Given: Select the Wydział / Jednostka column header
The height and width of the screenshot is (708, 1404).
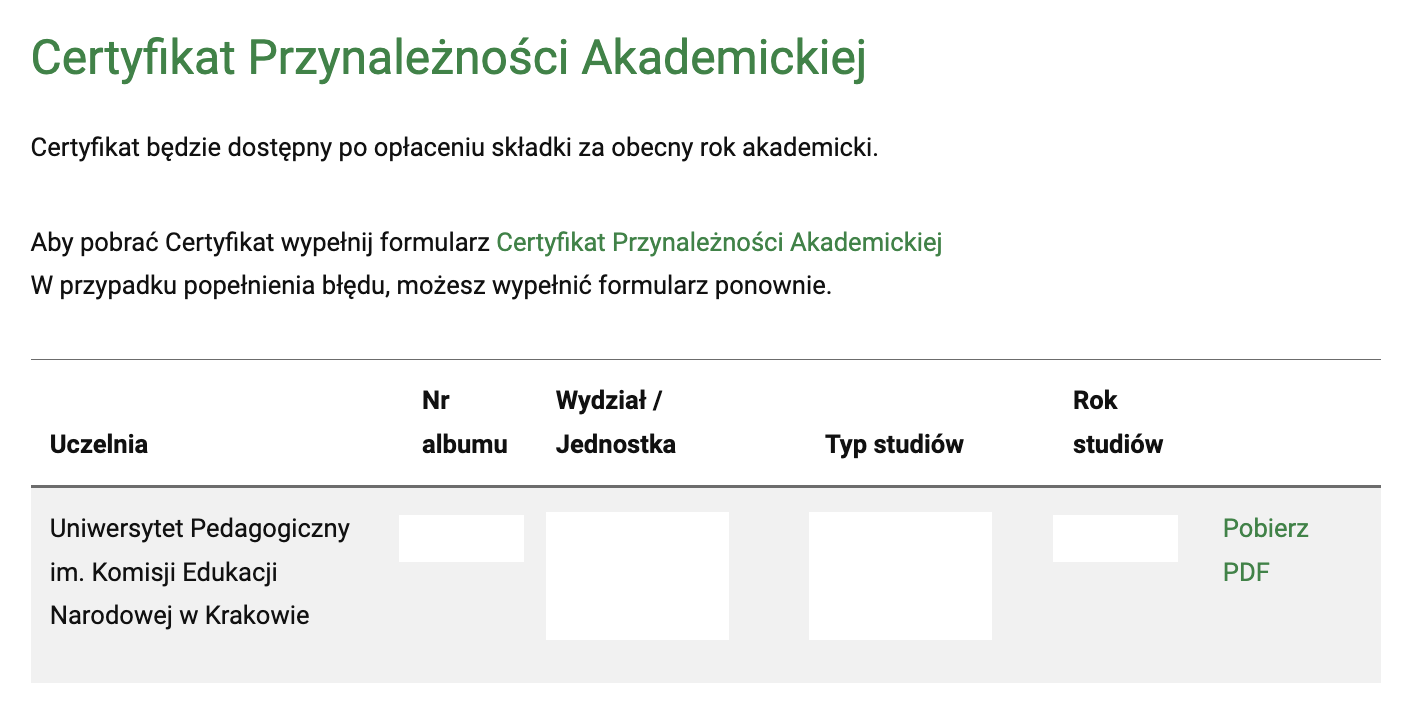Looking at the screenshot, I should click(x=615, y=423).
